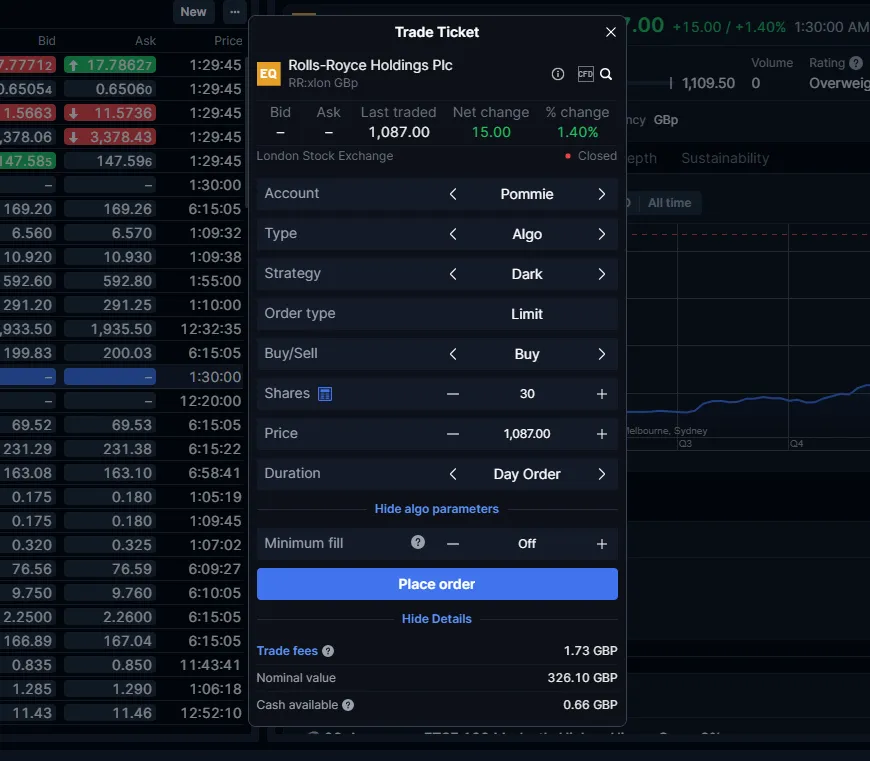This screenshot has width=870, height=761.
Task: Open the Trade fees link
Action: 287,651
